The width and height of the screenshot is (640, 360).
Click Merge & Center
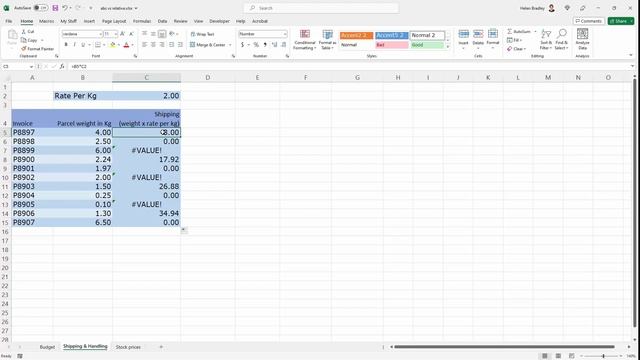207,45
